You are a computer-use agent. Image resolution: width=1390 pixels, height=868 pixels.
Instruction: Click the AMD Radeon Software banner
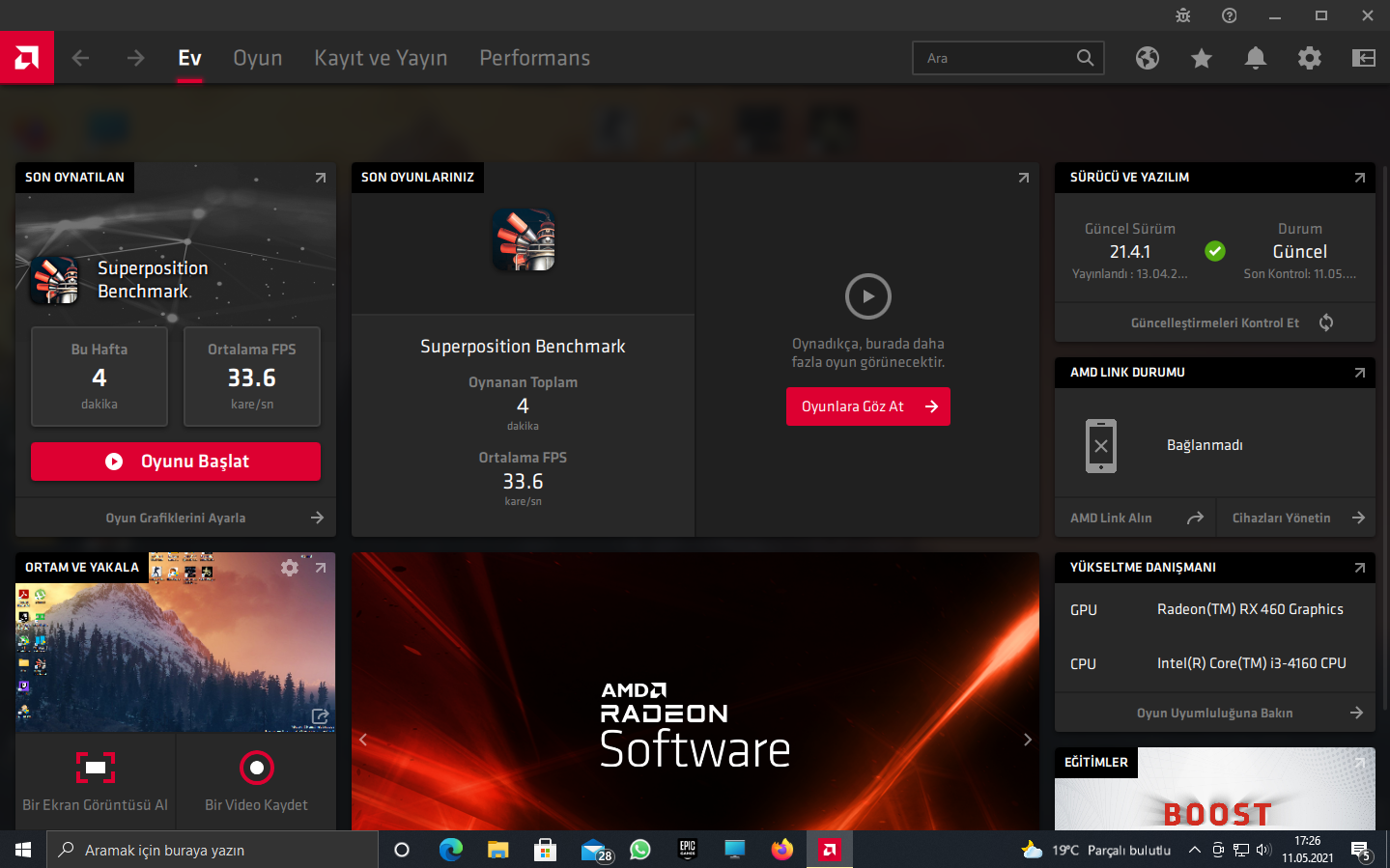pos(695,691)
